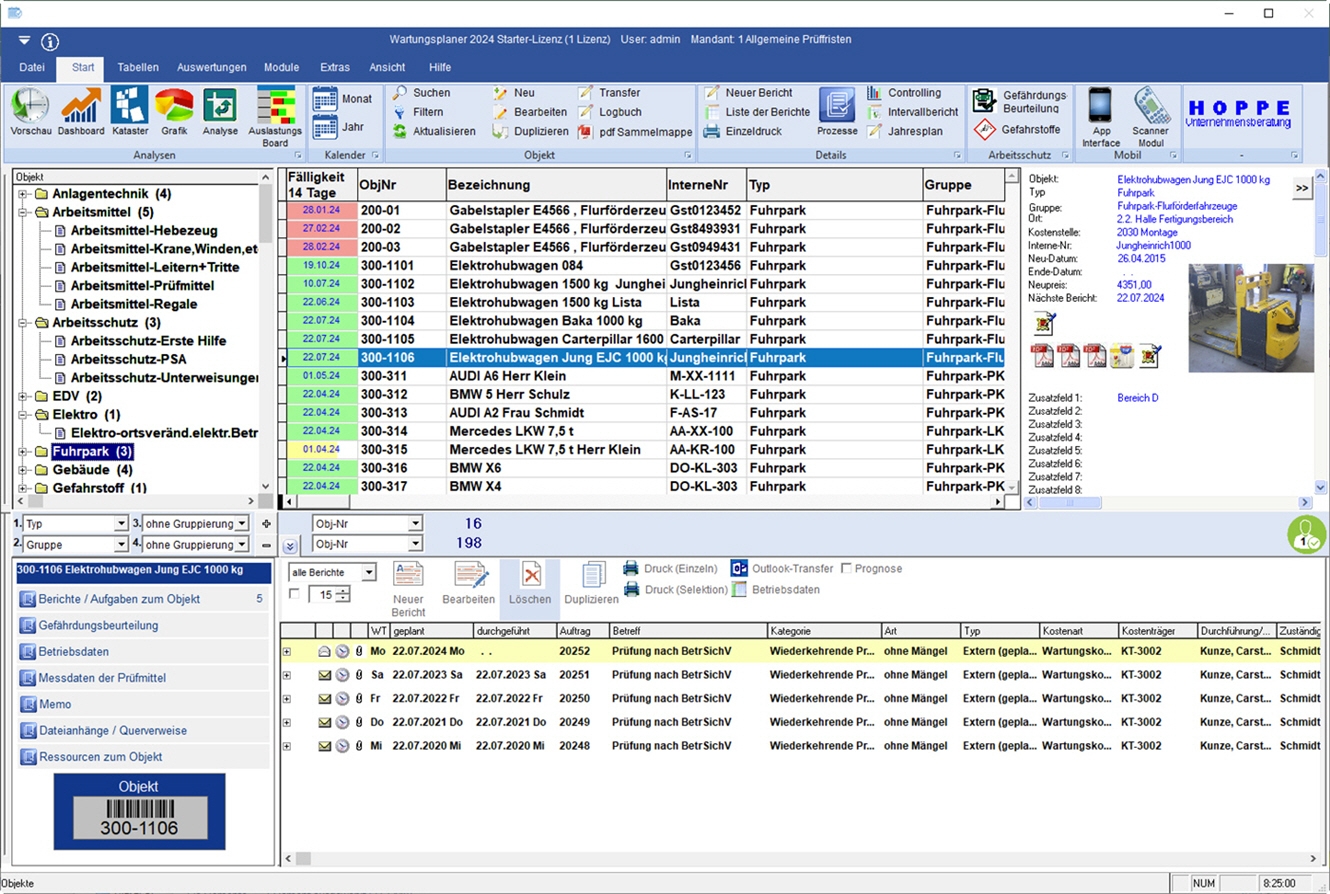Open the pdf Sammelmappe

click(635, 131)
